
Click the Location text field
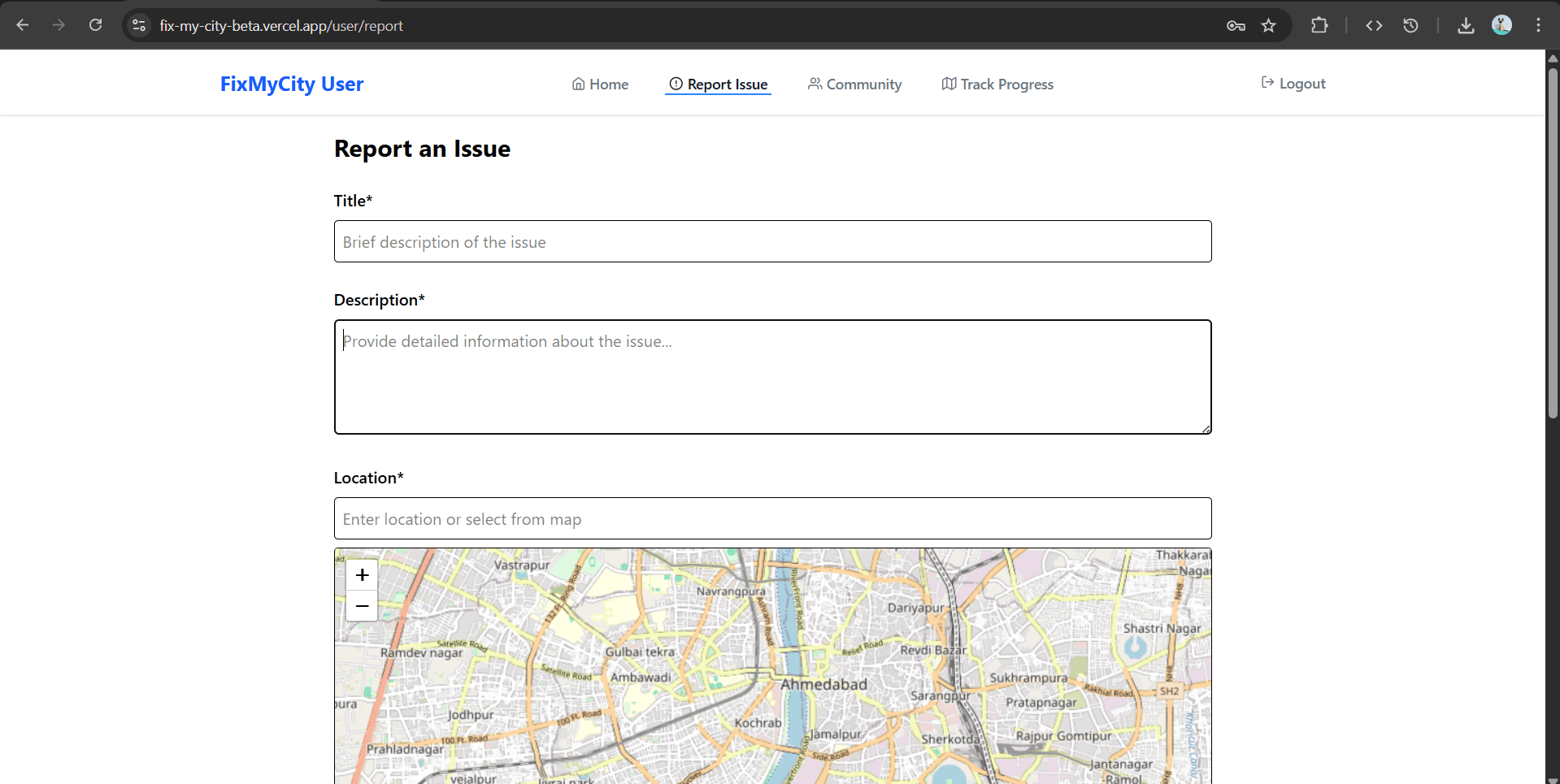pos(772,519)
